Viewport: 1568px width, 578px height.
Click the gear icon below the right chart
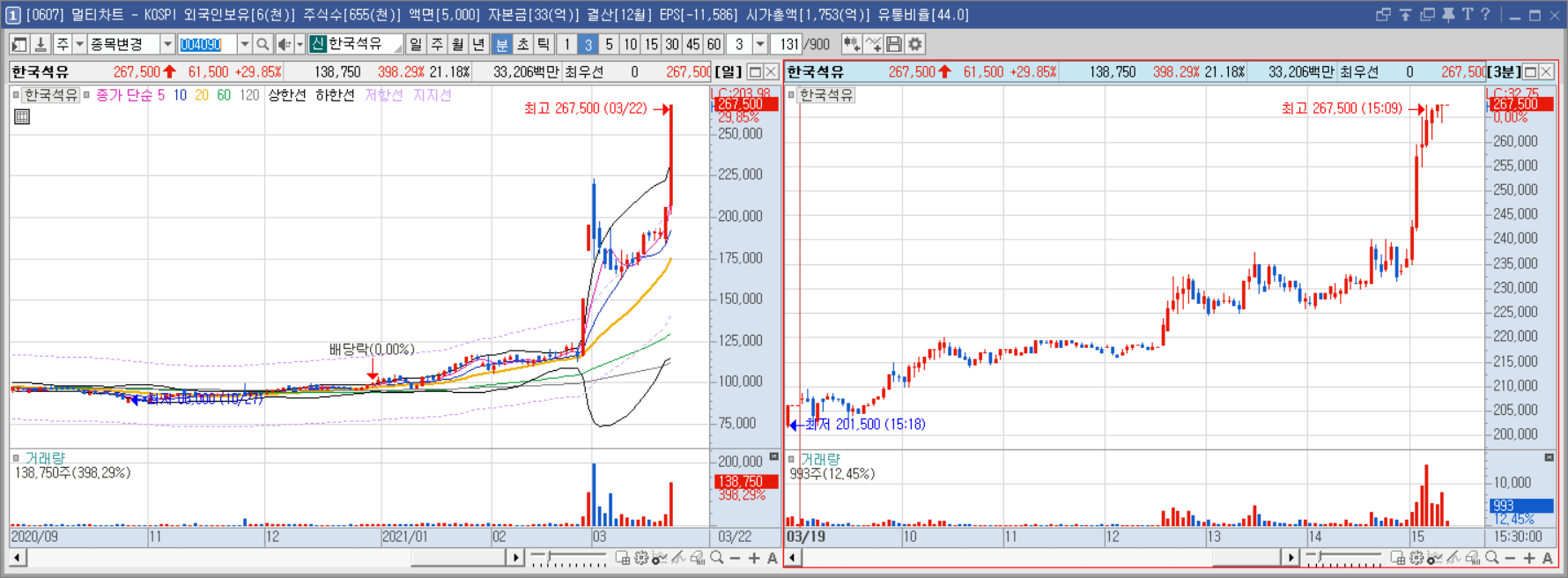click(1416, 558)
